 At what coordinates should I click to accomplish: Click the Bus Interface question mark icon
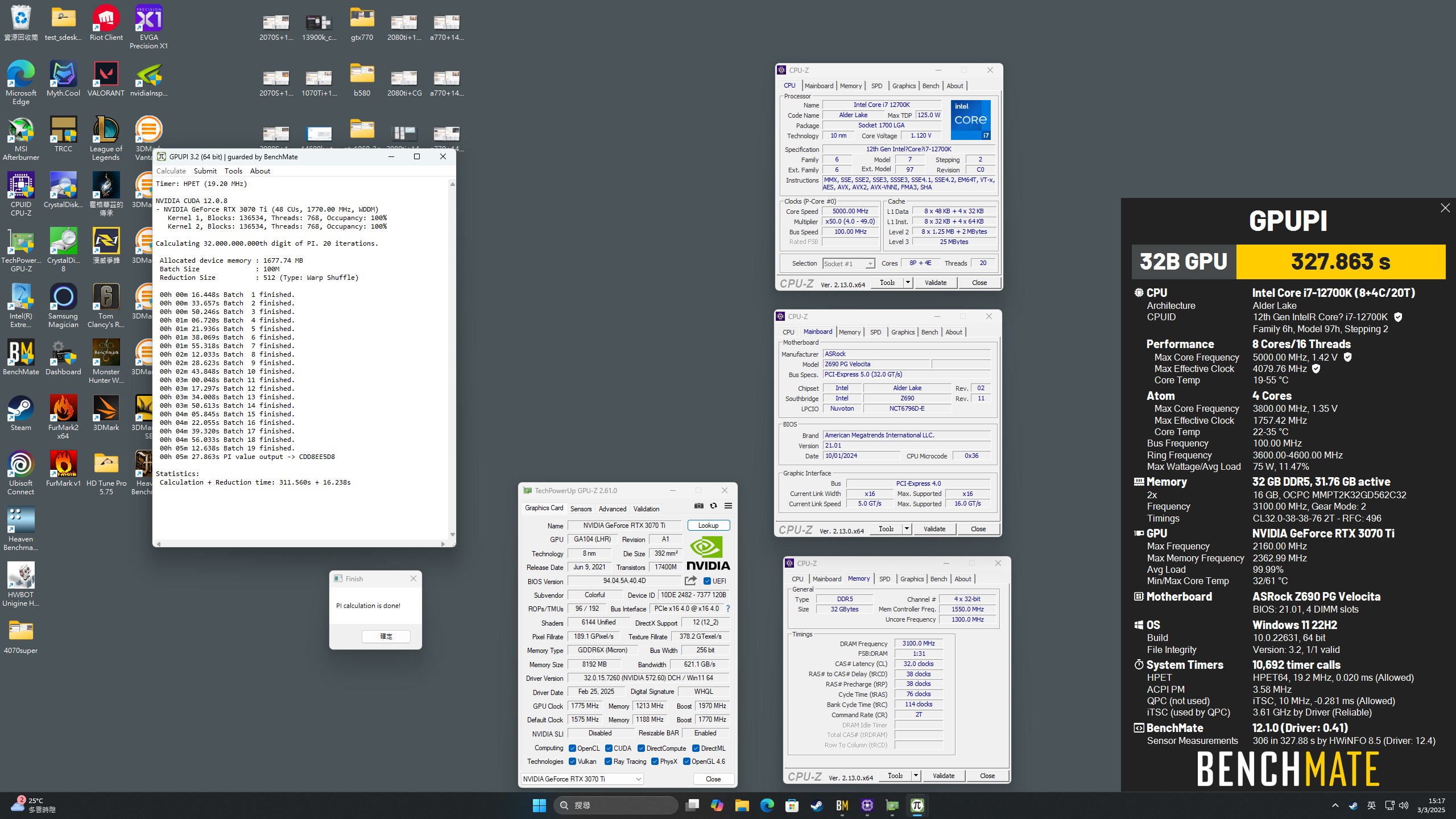(728, 609)
